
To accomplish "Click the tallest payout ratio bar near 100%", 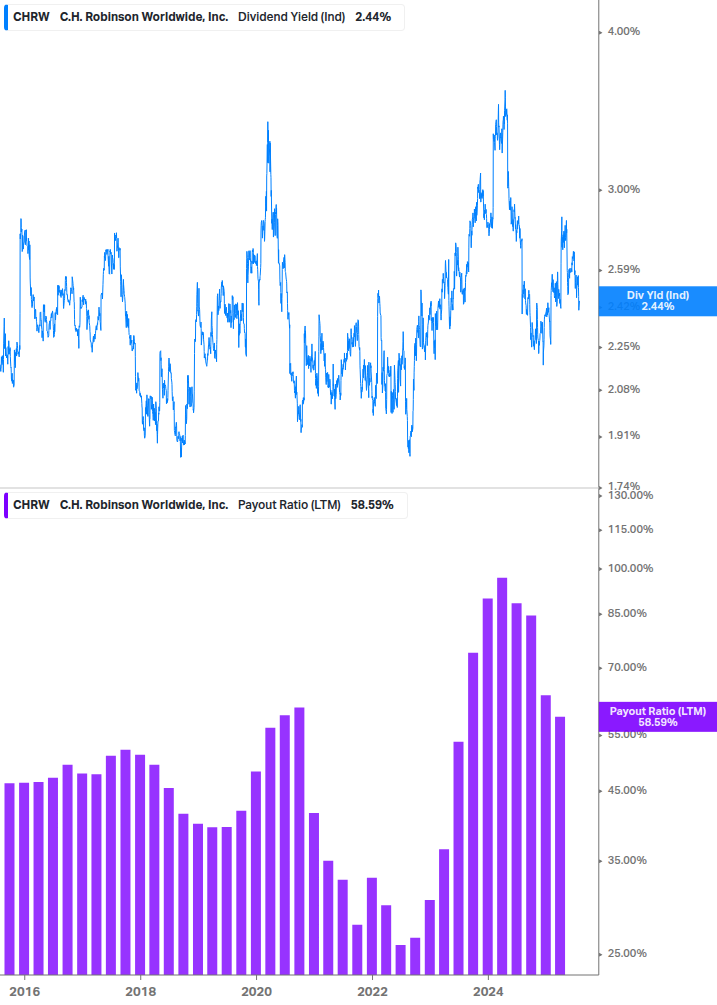I will click(x=502, y=776).
